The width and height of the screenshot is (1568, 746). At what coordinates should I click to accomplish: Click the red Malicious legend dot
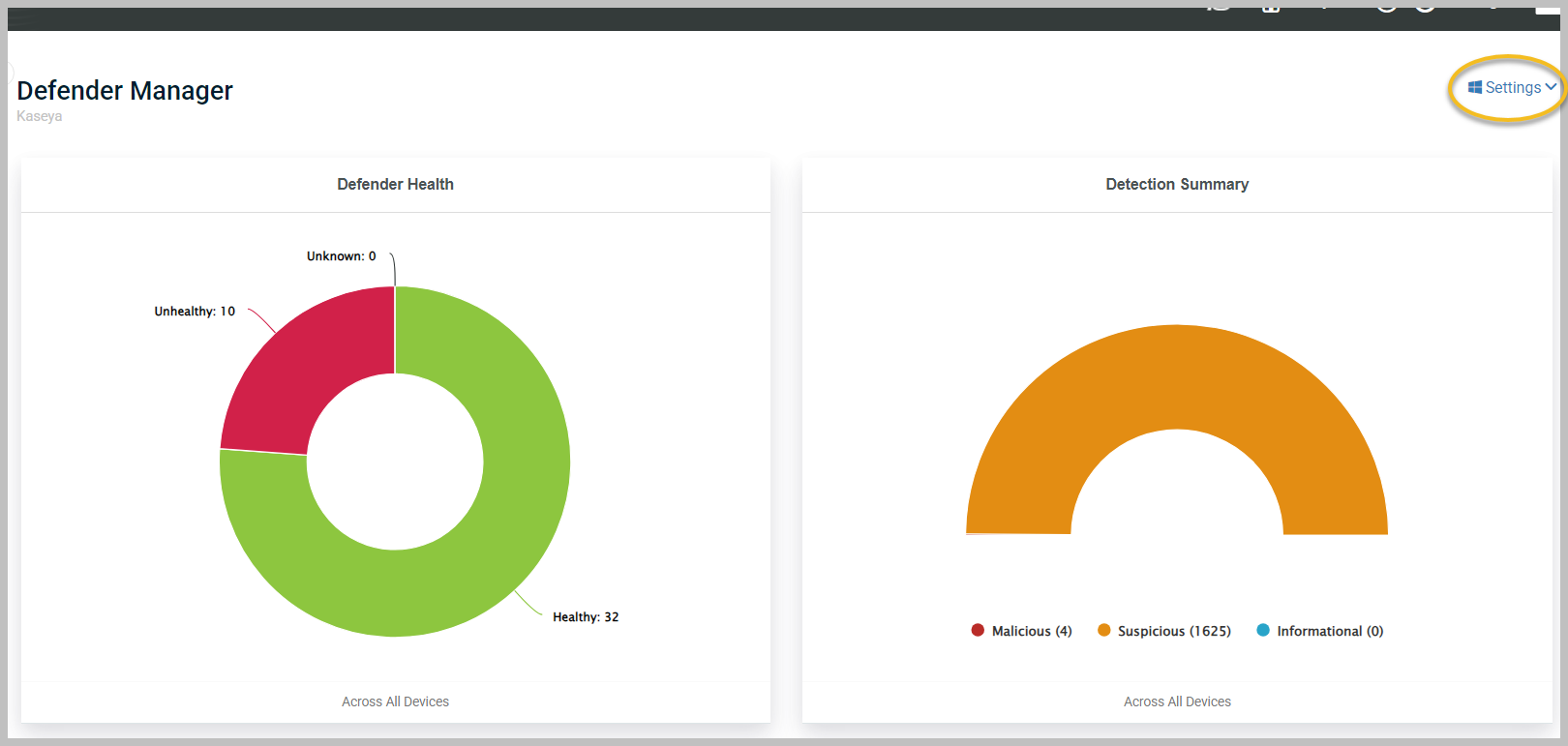click(x=978, y=630)
